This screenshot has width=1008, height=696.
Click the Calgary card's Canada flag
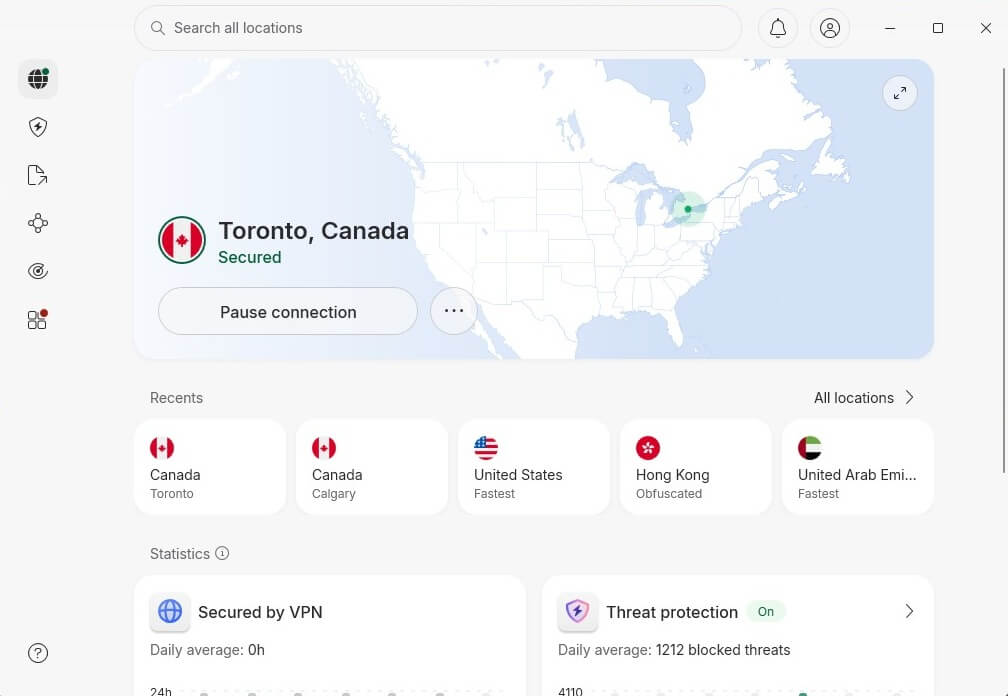point(324,448)
